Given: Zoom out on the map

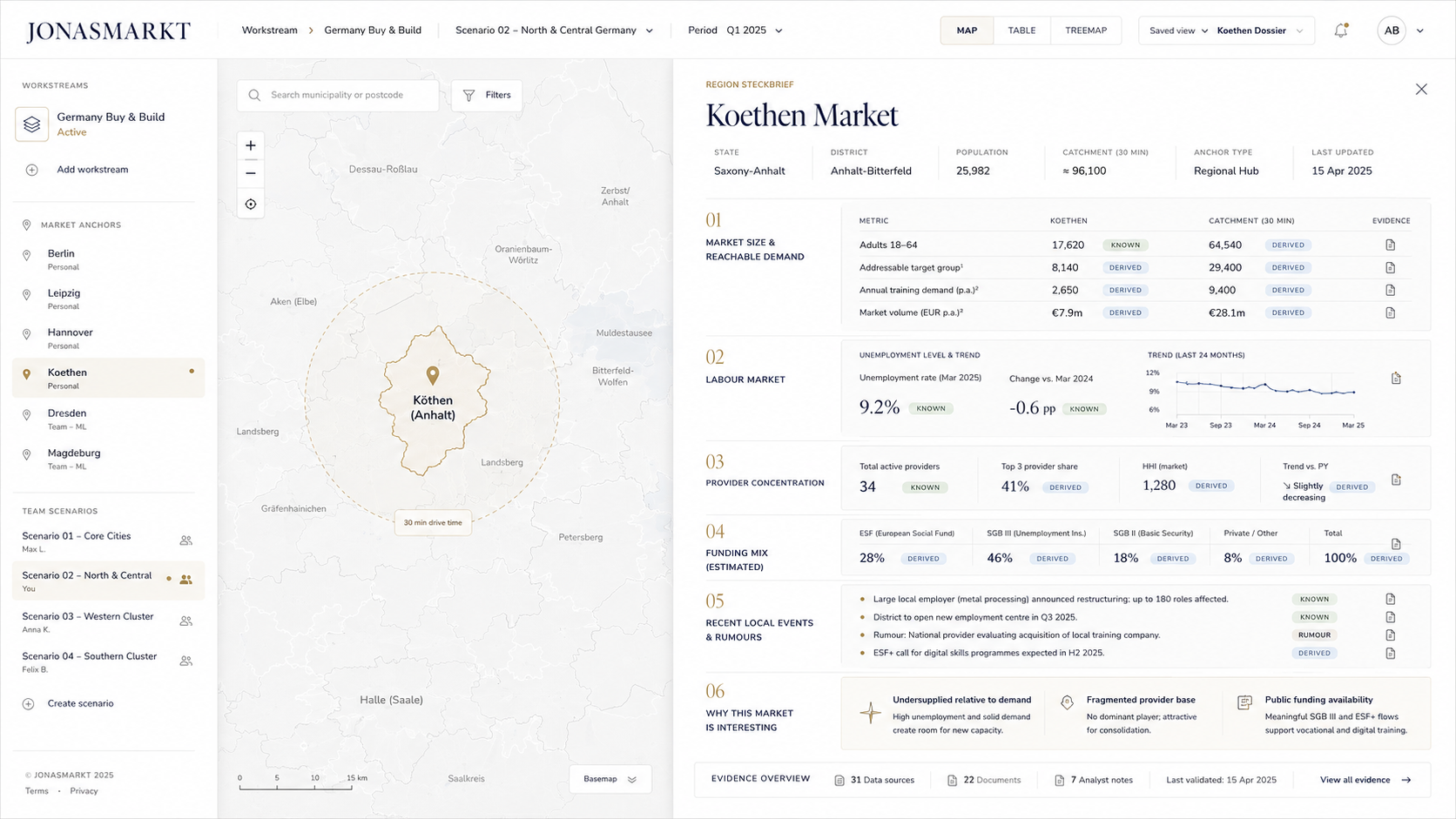Looking at the screenshot, I should point(251,173).
